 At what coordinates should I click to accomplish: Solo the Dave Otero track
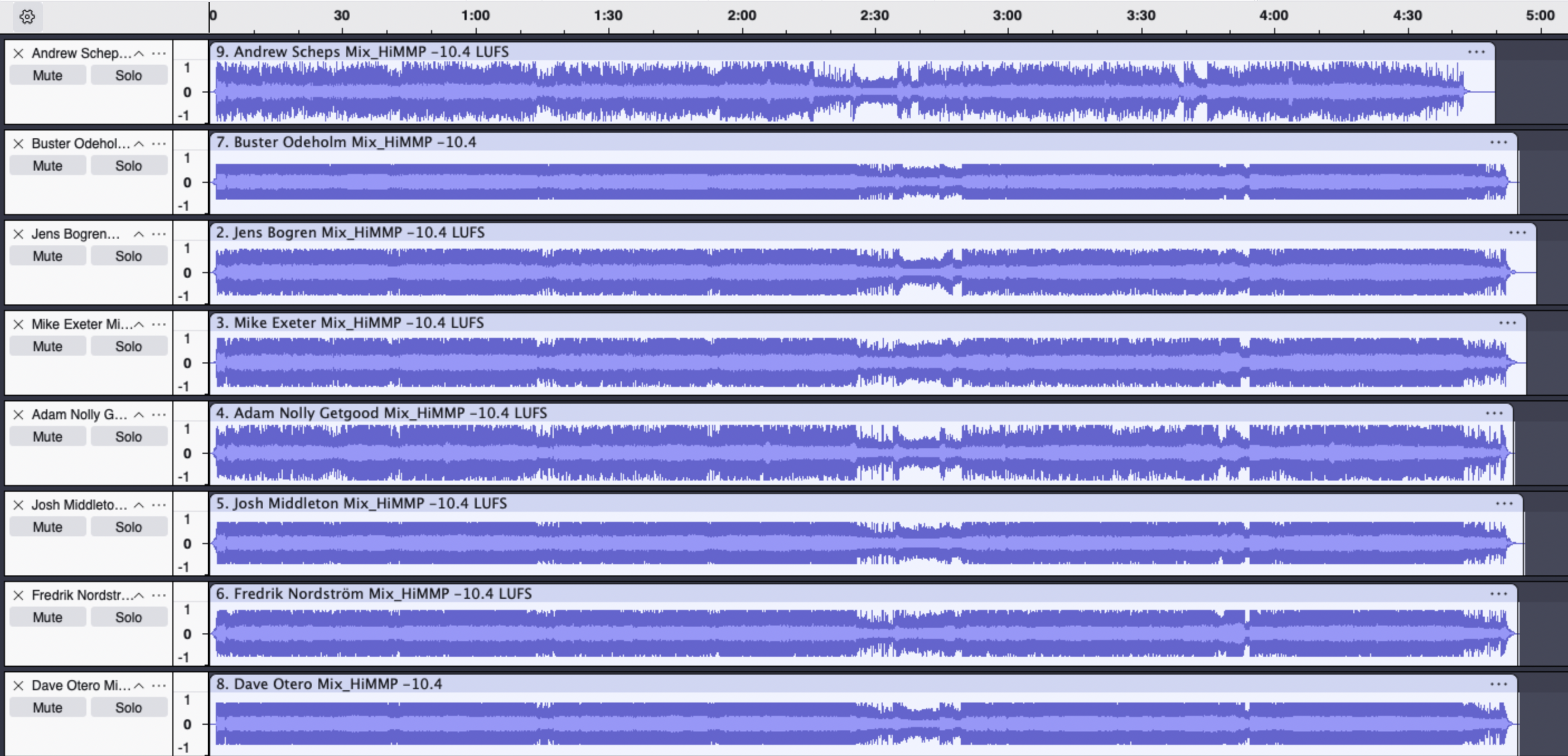click(x=128, y=707)
